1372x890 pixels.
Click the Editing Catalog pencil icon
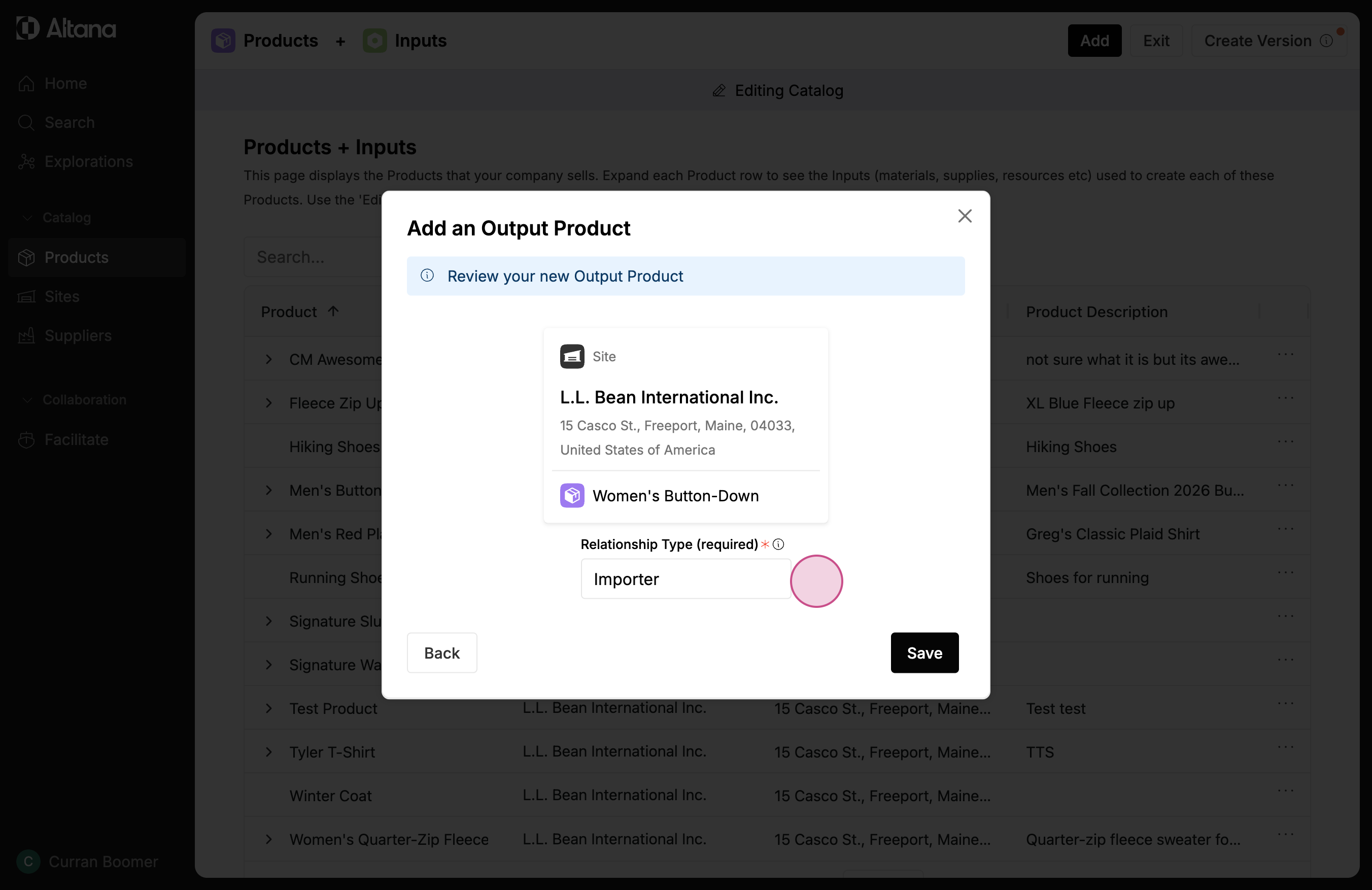tap(719, 90)
